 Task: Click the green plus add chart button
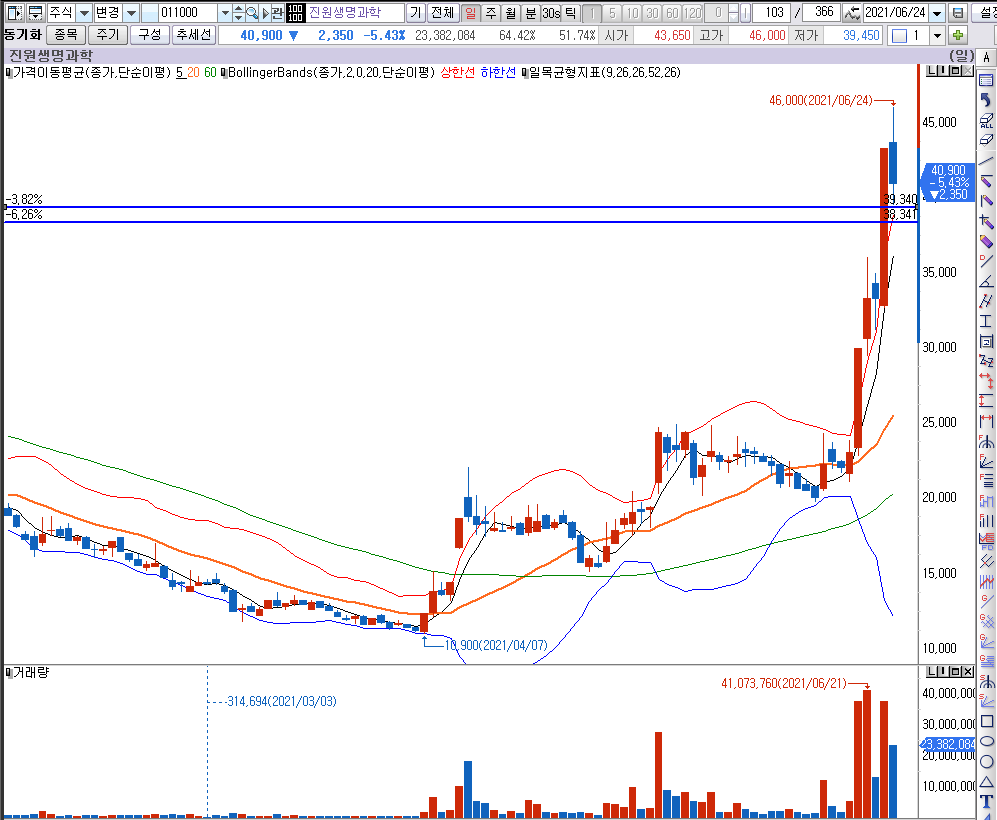(x=958, y=36)
